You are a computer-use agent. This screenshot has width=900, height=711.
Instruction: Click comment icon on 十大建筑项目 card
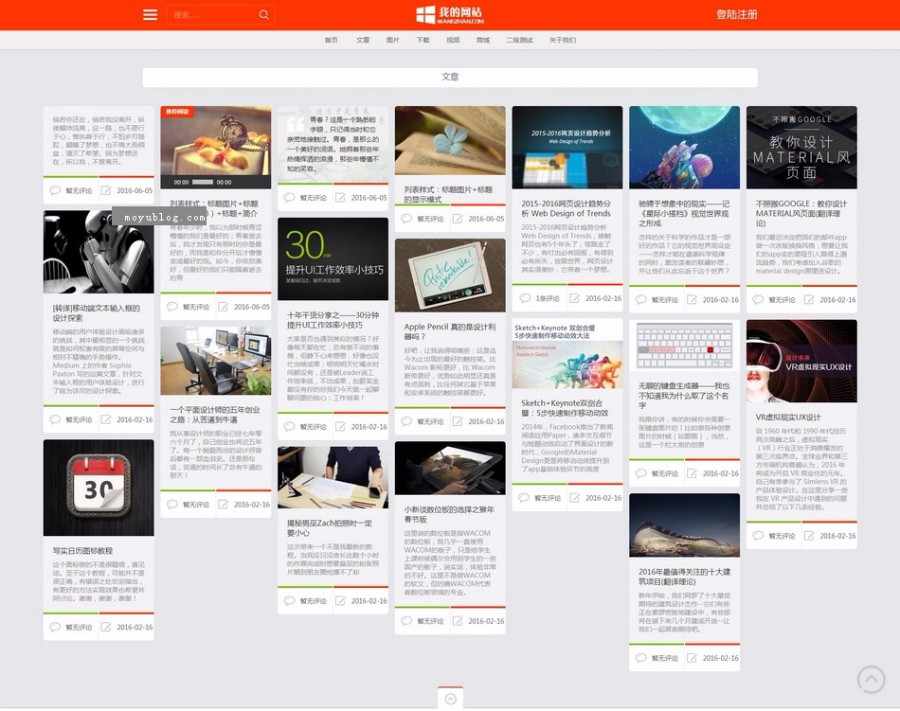coord(641,658)
